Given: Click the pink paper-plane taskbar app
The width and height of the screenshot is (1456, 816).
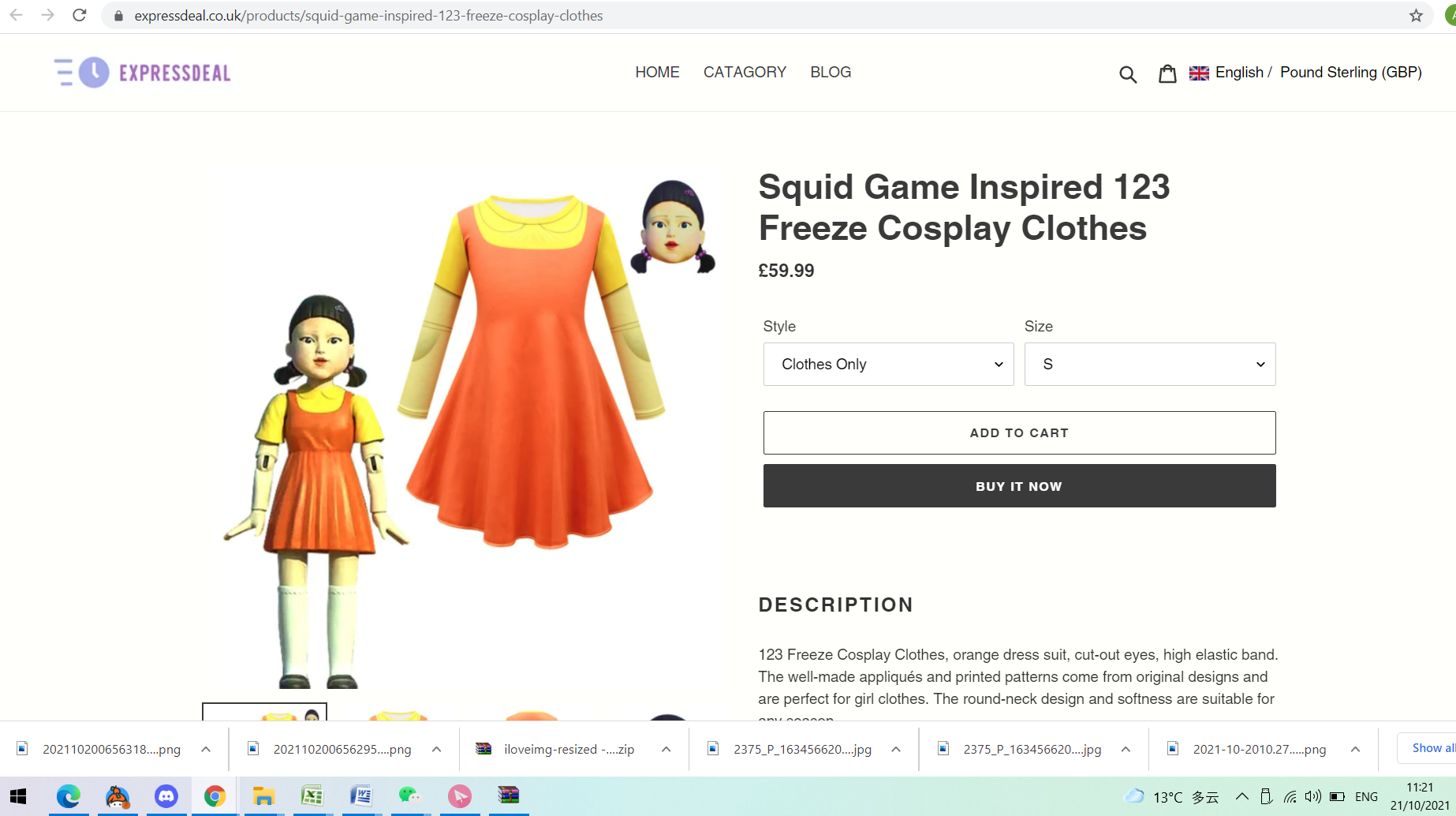Looking at the screenshot, I should (460, 796).
